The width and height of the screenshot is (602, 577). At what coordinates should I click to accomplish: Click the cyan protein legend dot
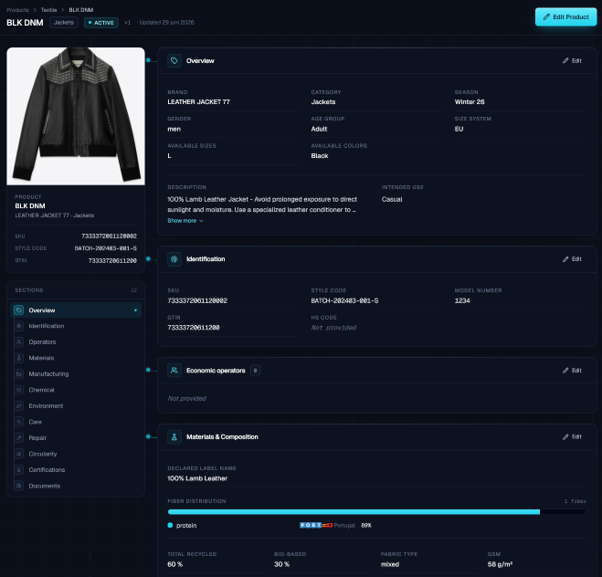170,525
